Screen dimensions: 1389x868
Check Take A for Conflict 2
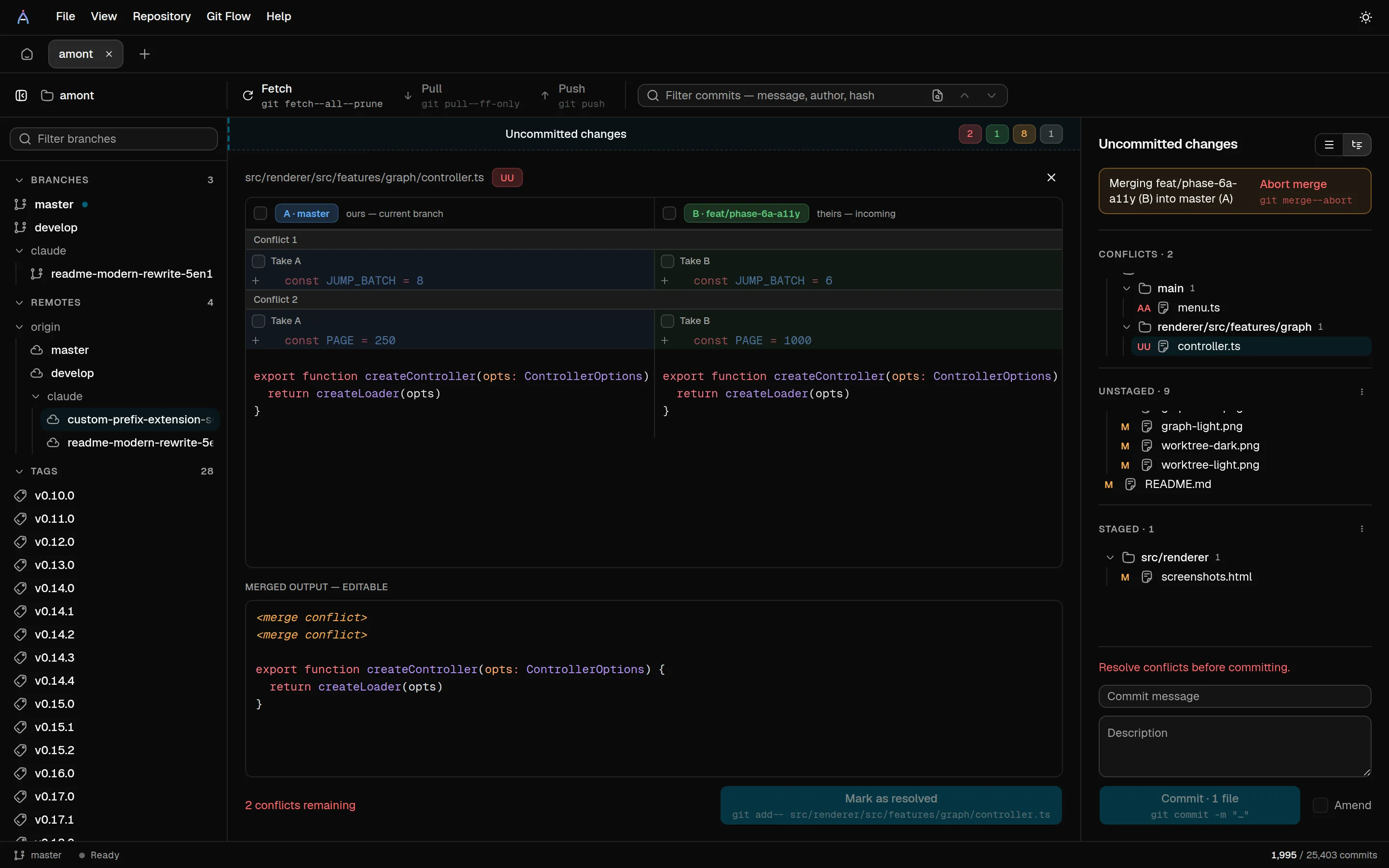259,321
